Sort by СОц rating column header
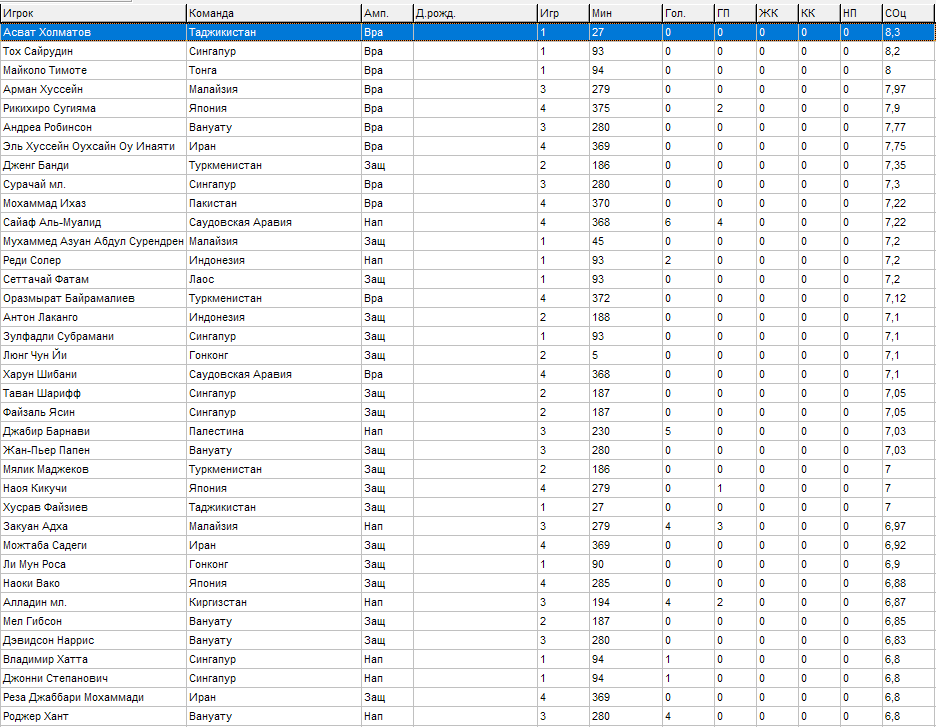Screen dimensions: 936x727 pos(907,13)
